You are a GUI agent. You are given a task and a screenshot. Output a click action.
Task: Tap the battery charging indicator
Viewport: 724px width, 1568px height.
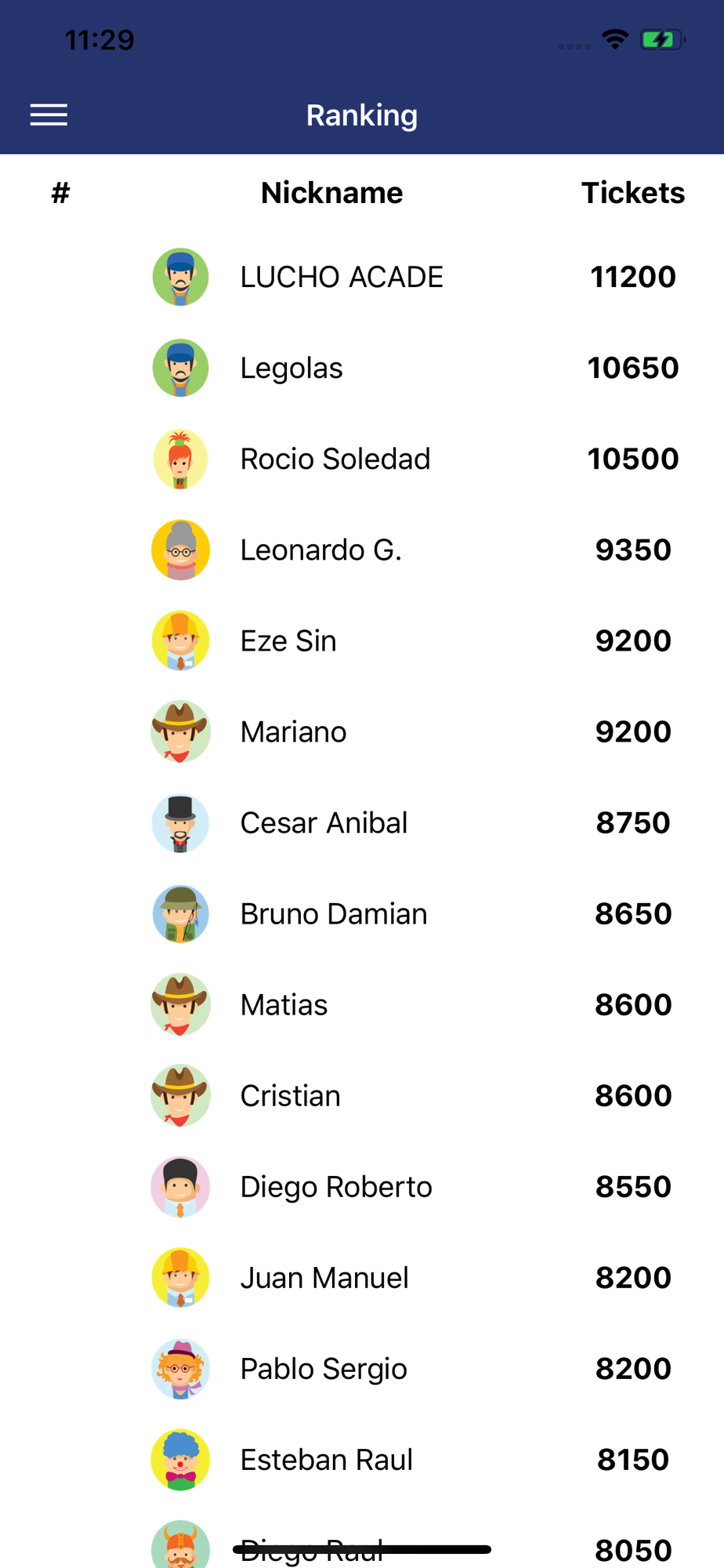click(x=663, y=39)
